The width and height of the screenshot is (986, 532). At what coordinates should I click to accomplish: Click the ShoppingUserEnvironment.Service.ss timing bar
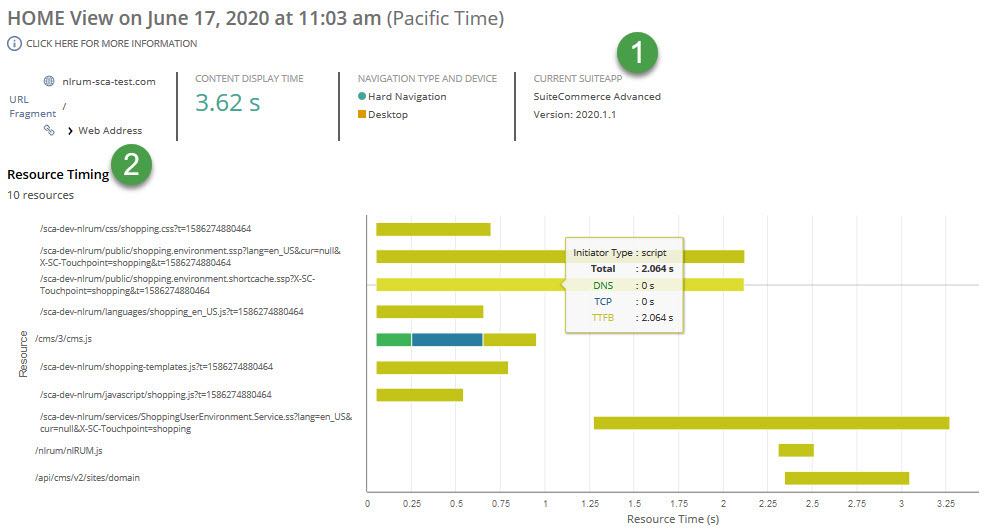click(772, 423)
